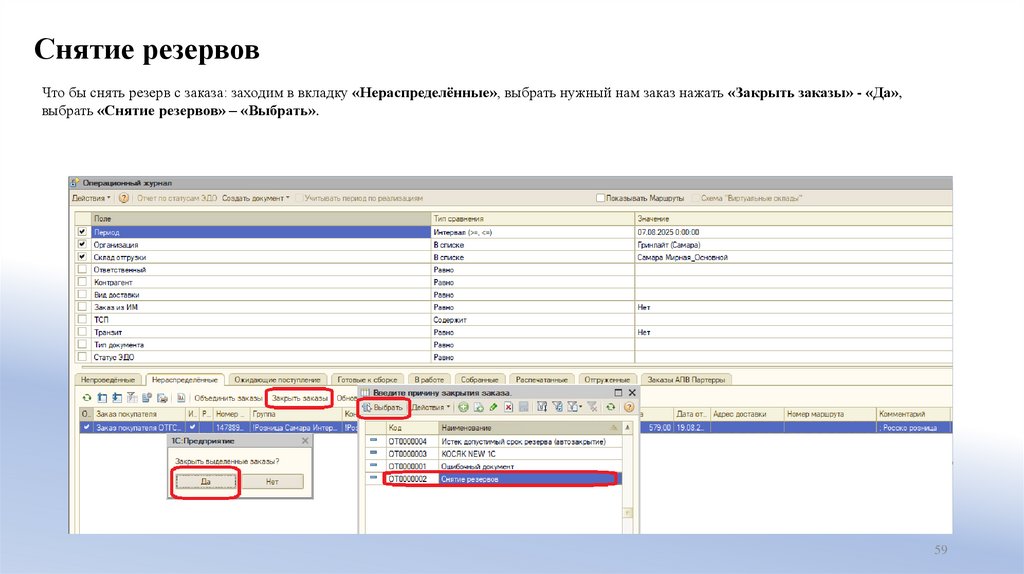Toggle the Склад отгрузки filter checkbox

tap(82, 257)
